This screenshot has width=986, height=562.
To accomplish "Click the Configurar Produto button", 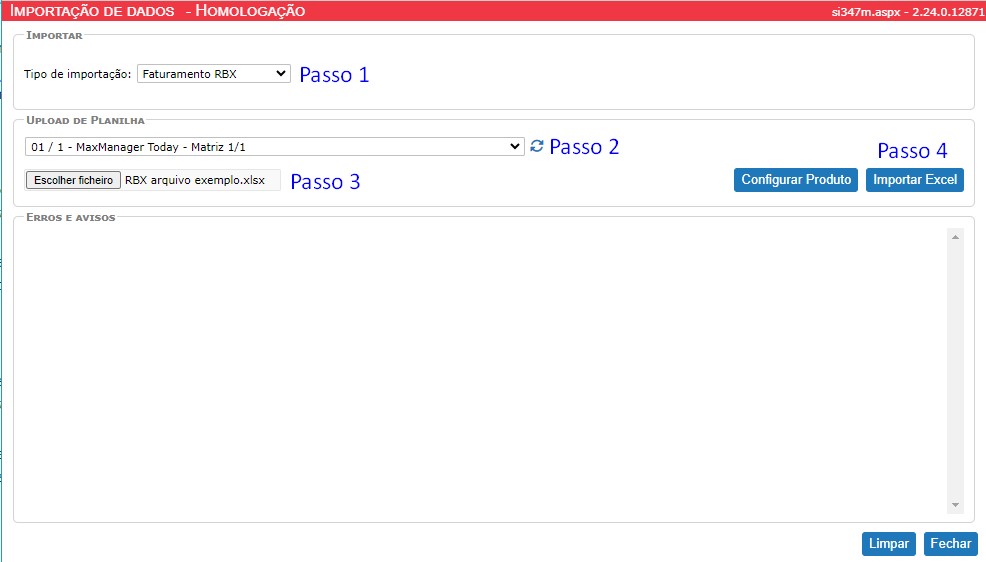I will [795, 179].
